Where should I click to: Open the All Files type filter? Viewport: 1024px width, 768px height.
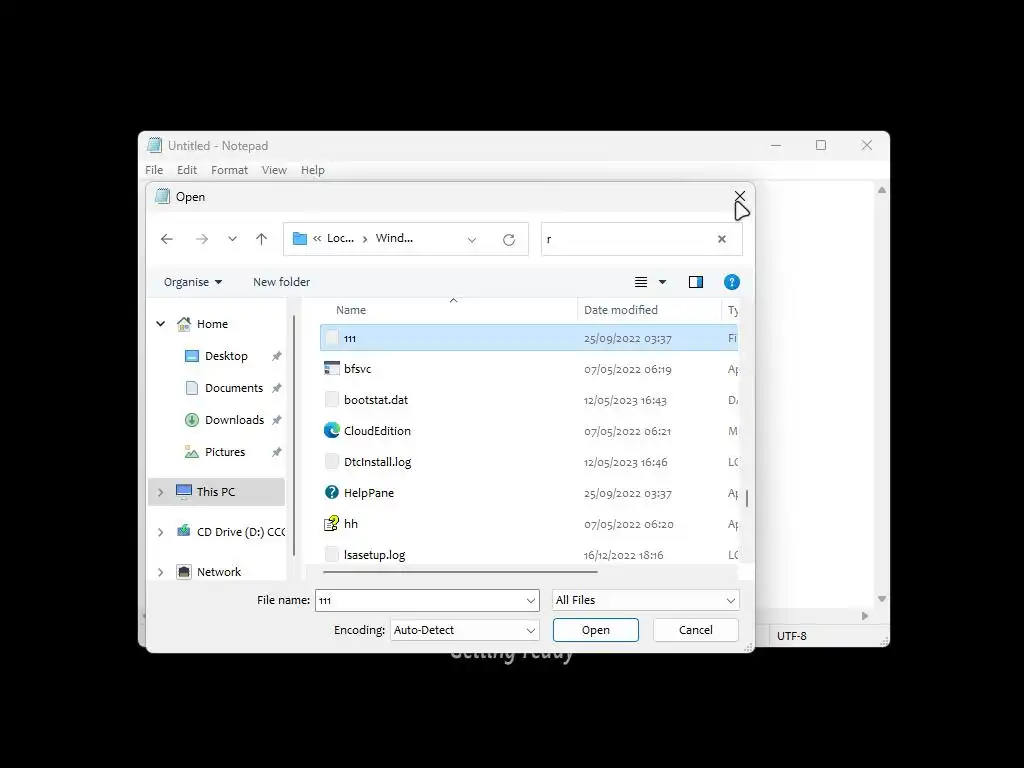tap(645, 600)
